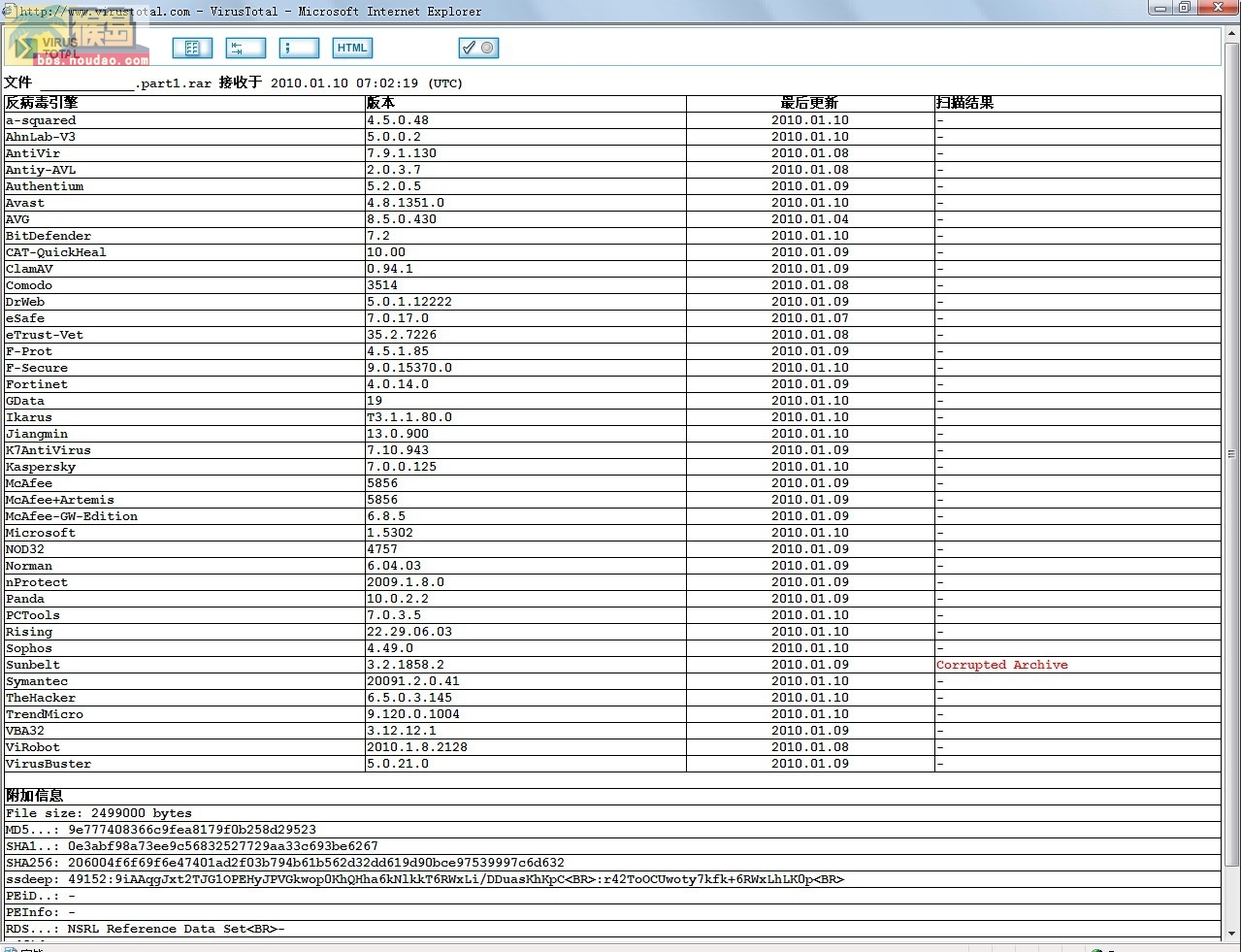Viewport: 1241px width, 952px height.
Task: Select the McAfee-GW-Edition engine name
Action: click(x=72, y=516)
